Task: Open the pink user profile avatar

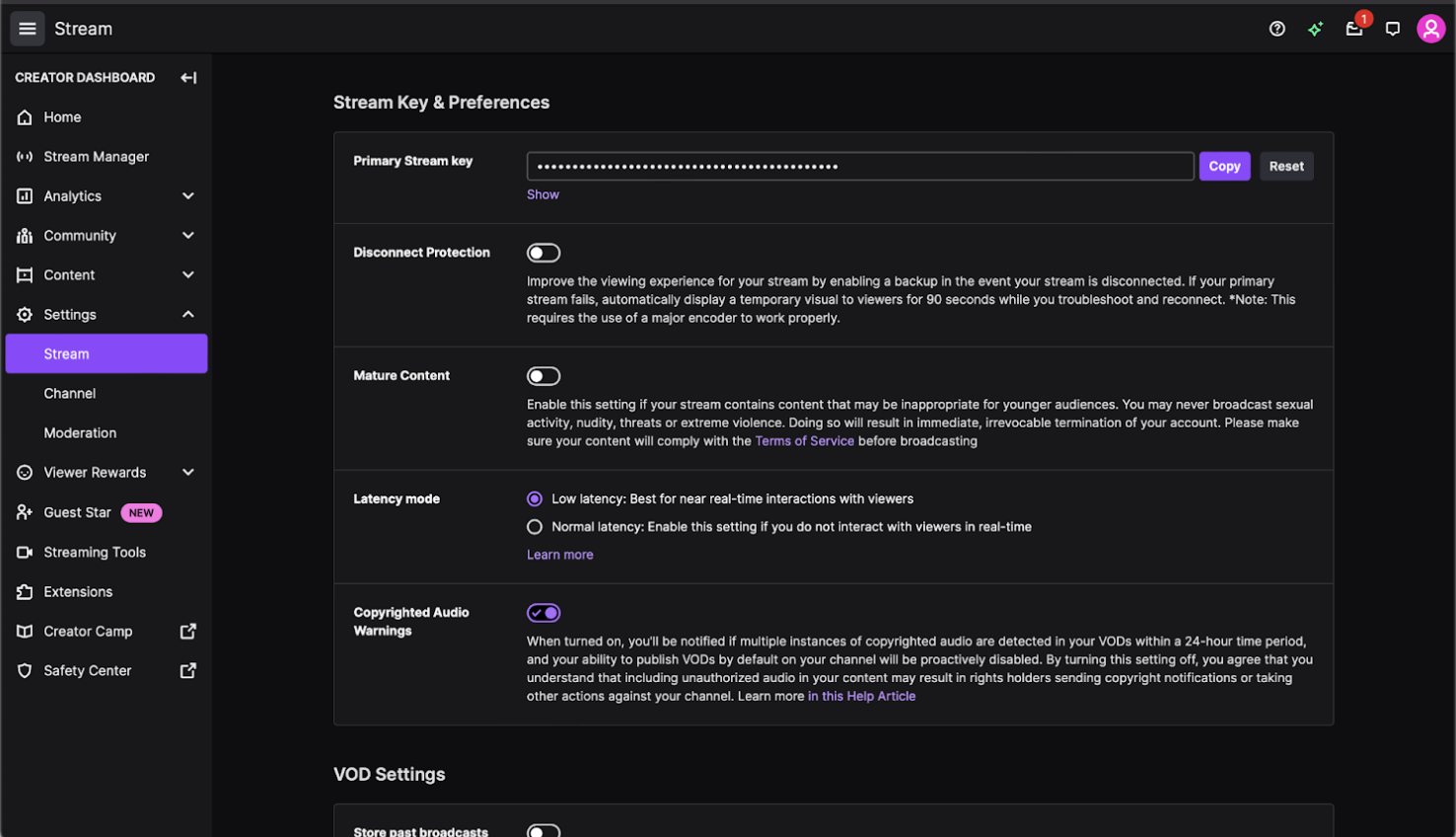Action: click(x=1430, y=29)
